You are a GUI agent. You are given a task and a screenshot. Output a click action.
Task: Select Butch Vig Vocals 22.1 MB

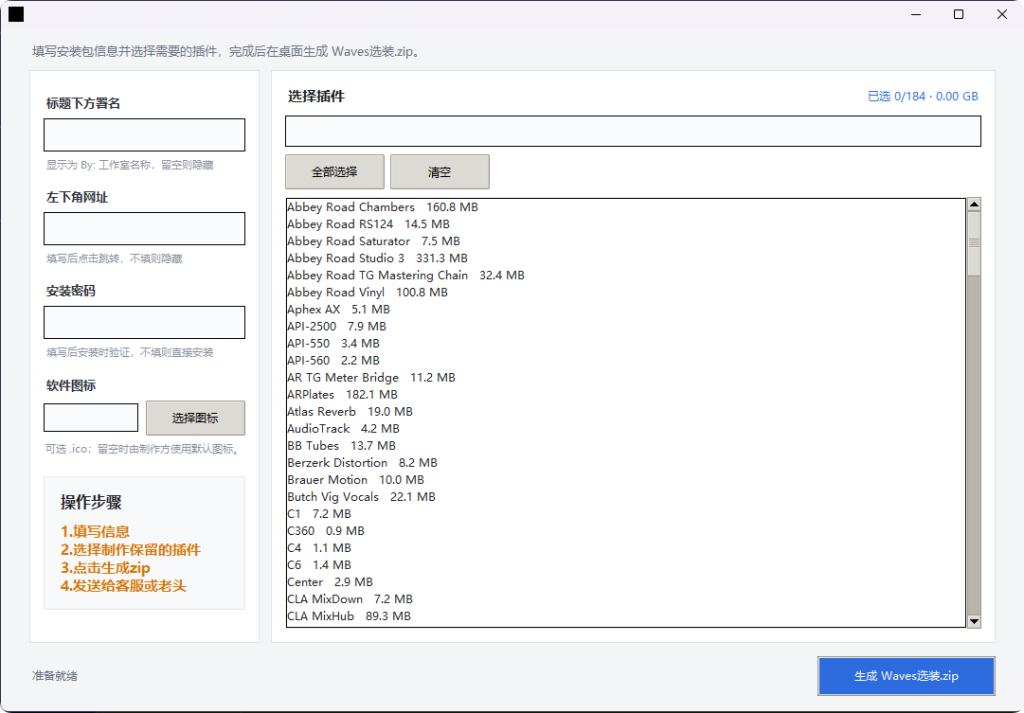point(626,496)
